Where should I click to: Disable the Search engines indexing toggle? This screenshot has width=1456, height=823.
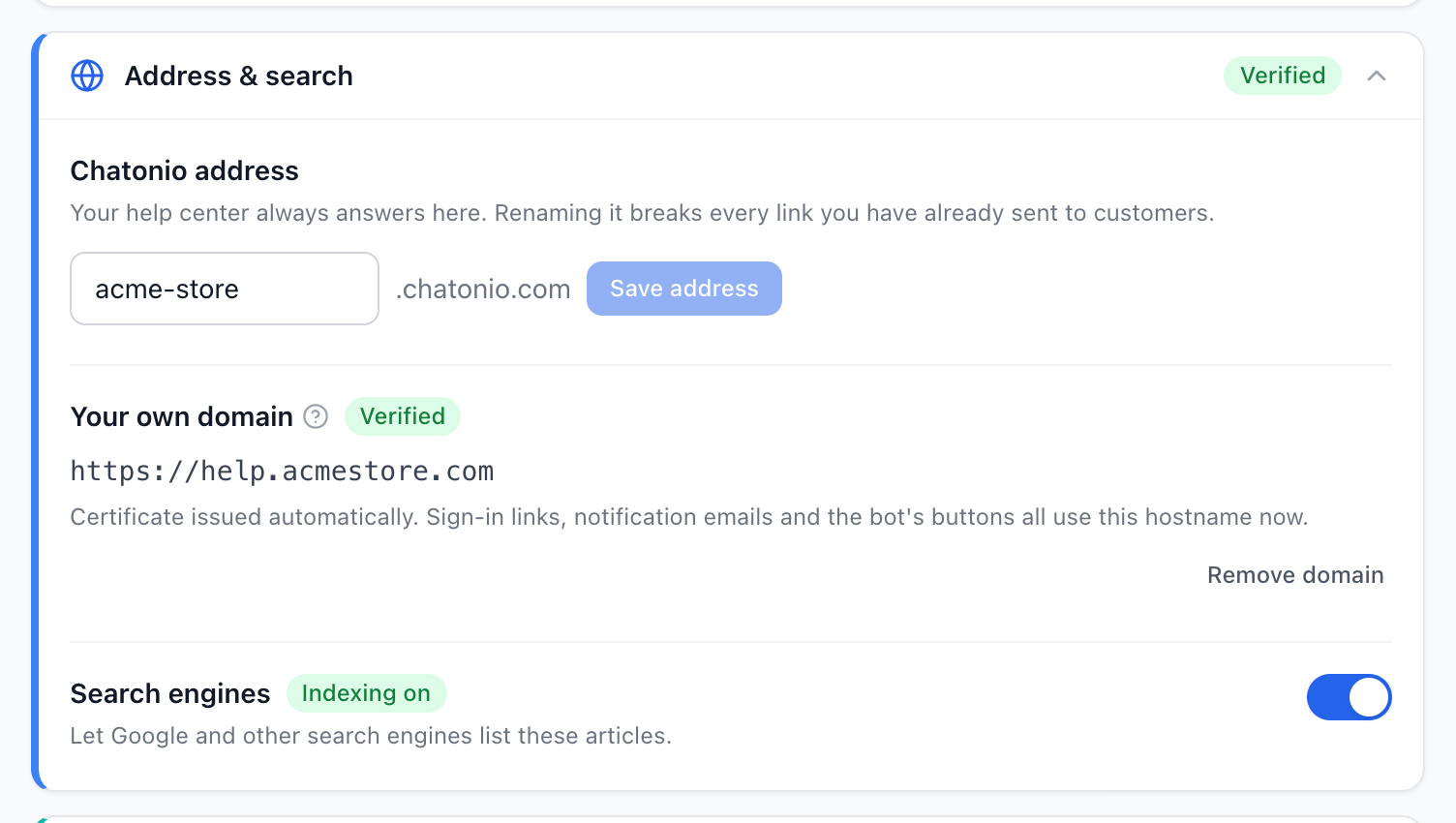[1349, 697]
